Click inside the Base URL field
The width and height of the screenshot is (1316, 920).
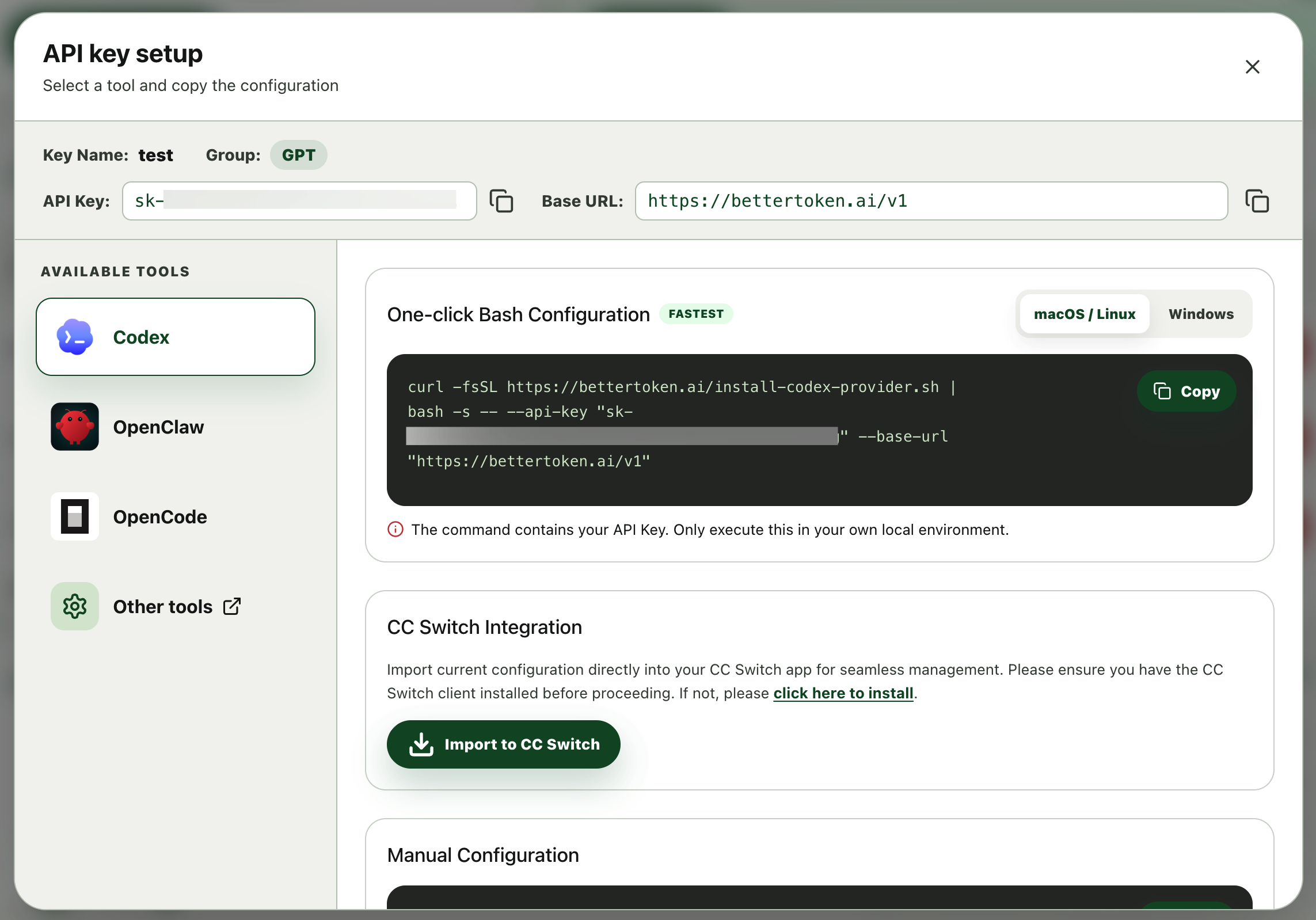[931, 201]
